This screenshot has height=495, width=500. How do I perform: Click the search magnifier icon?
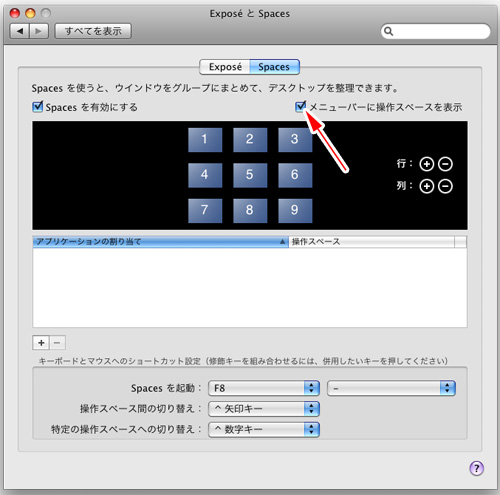(388, 31)
